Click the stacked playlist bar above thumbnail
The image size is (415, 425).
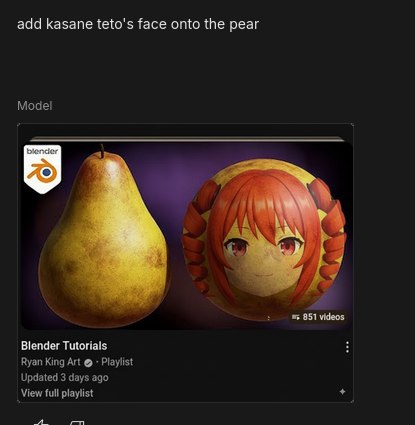(187, 138)
